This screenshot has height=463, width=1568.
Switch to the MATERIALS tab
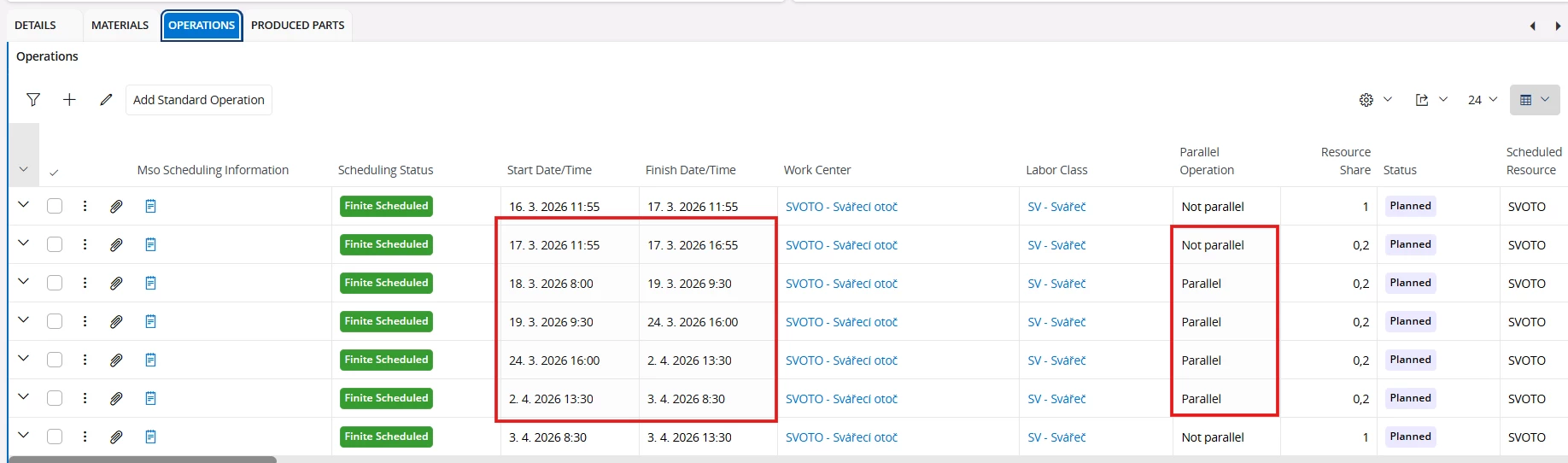click(120, 26)
